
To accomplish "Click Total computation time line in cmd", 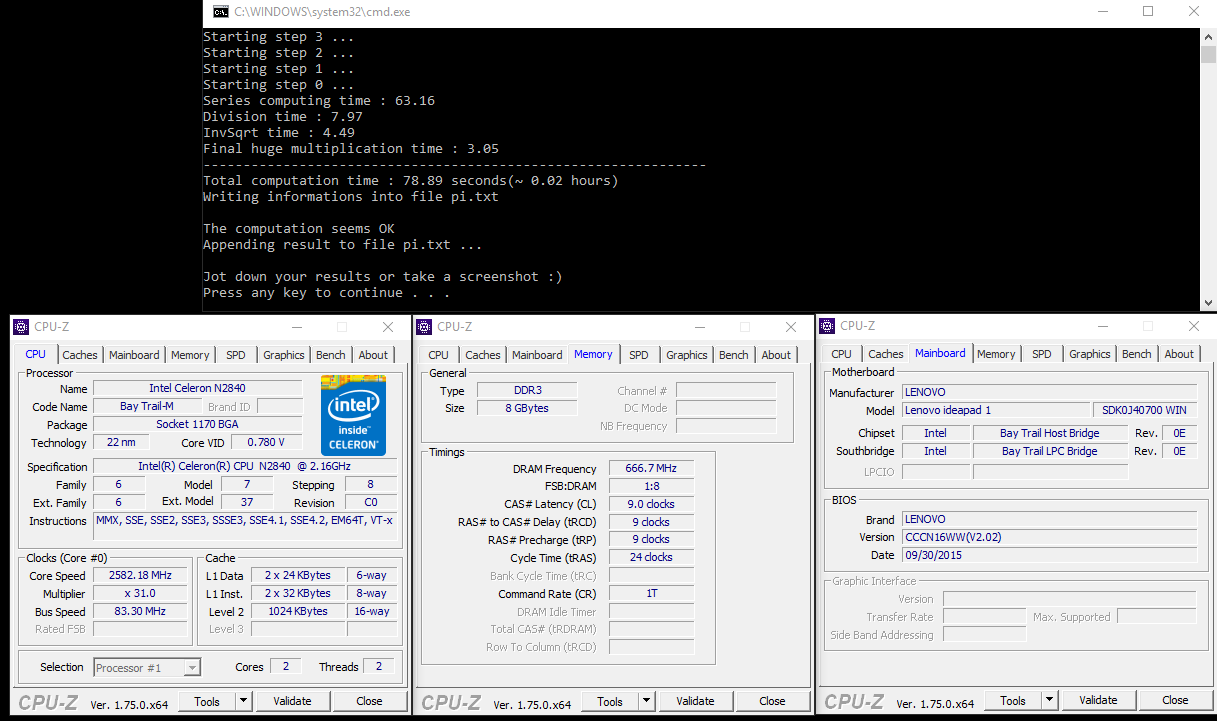I will click(411, 181).
